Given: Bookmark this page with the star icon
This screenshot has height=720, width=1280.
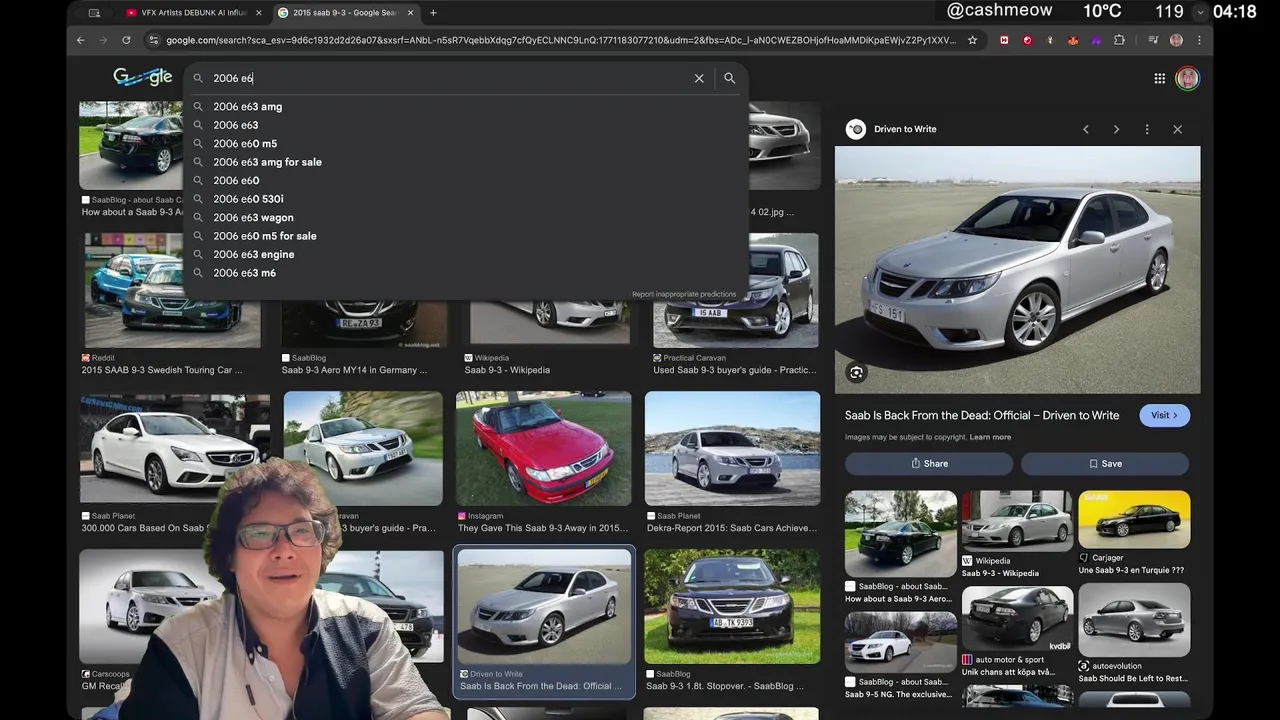Looking at the screenshot, I should tap(972, 40).
